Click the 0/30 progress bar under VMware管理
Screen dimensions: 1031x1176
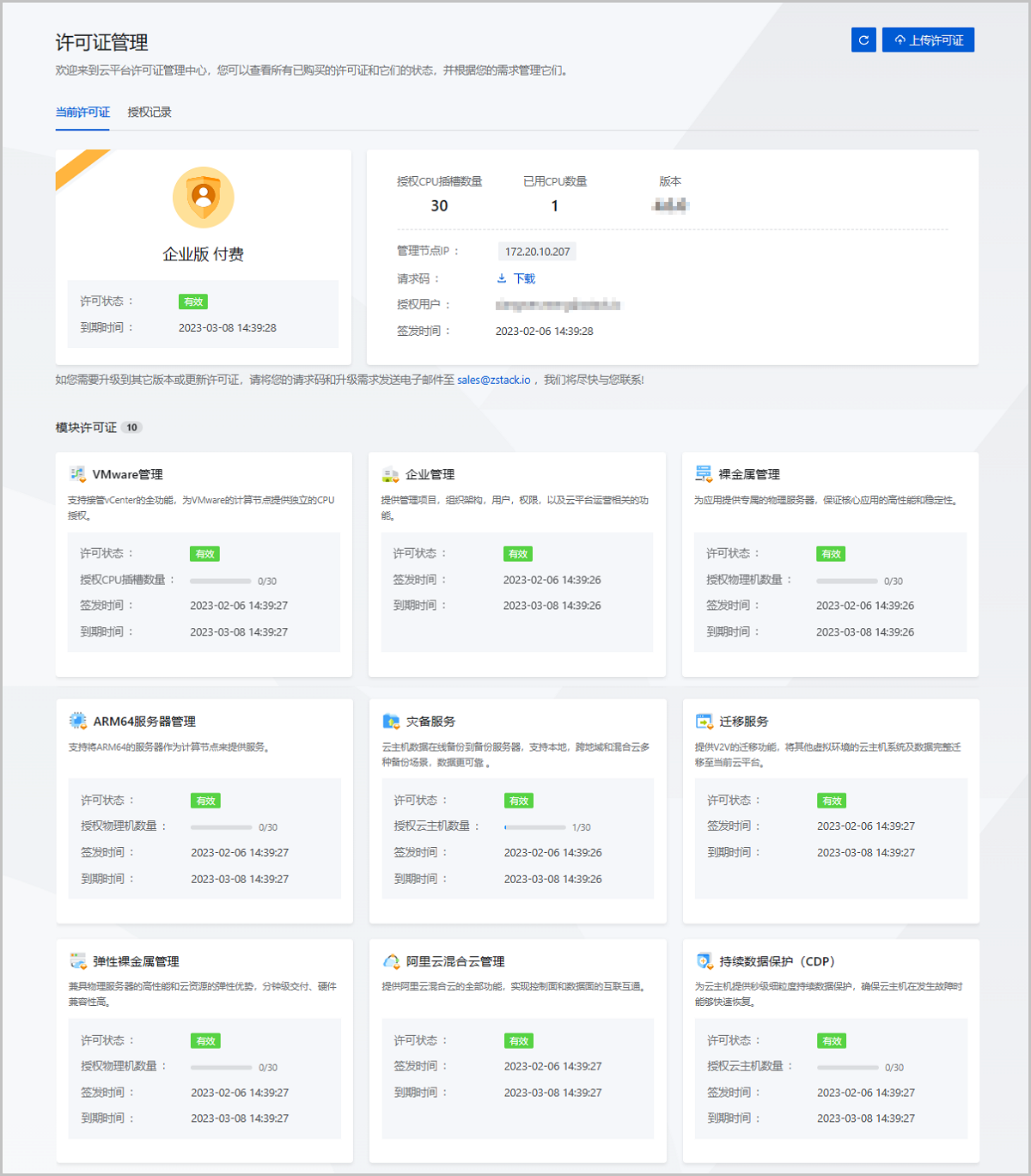221,581
